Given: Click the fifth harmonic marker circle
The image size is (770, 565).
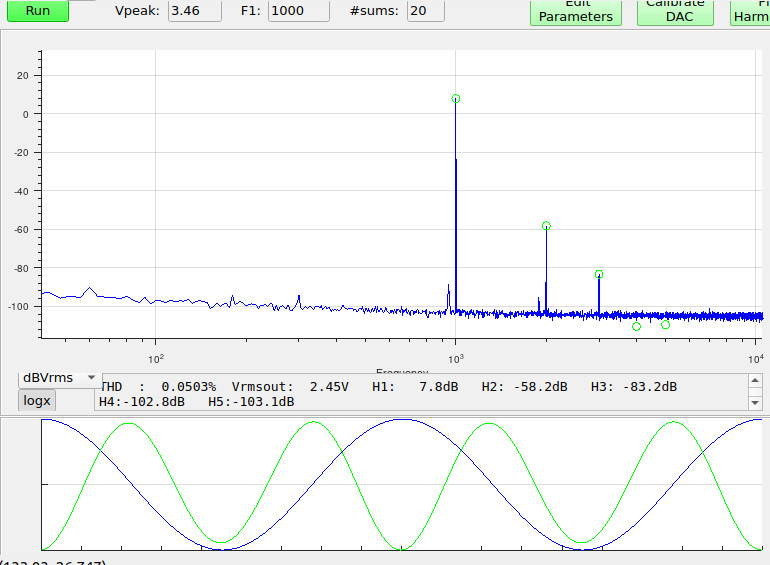Looking at the screenshot, I should point(665,325).
